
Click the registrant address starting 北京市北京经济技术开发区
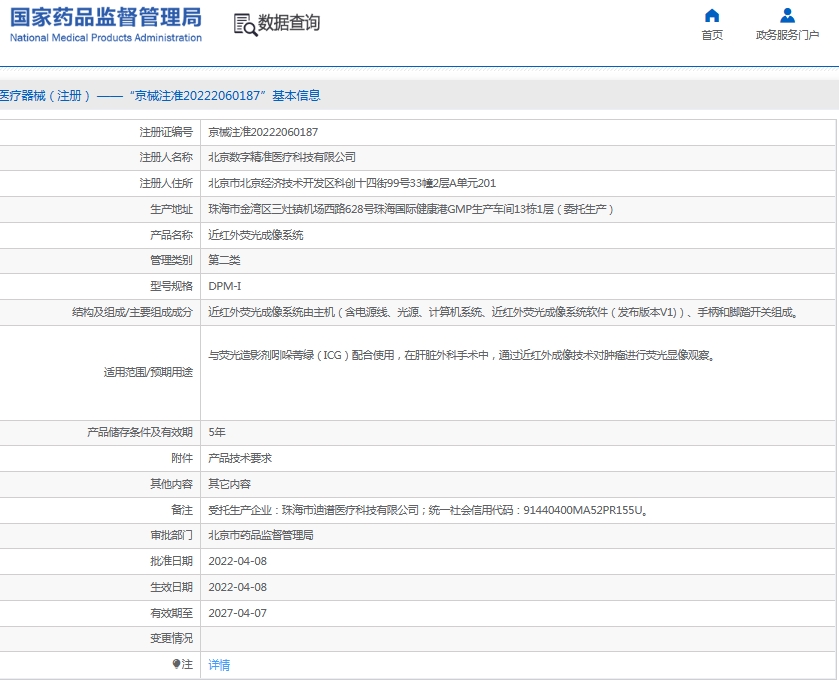coord(352,184)
